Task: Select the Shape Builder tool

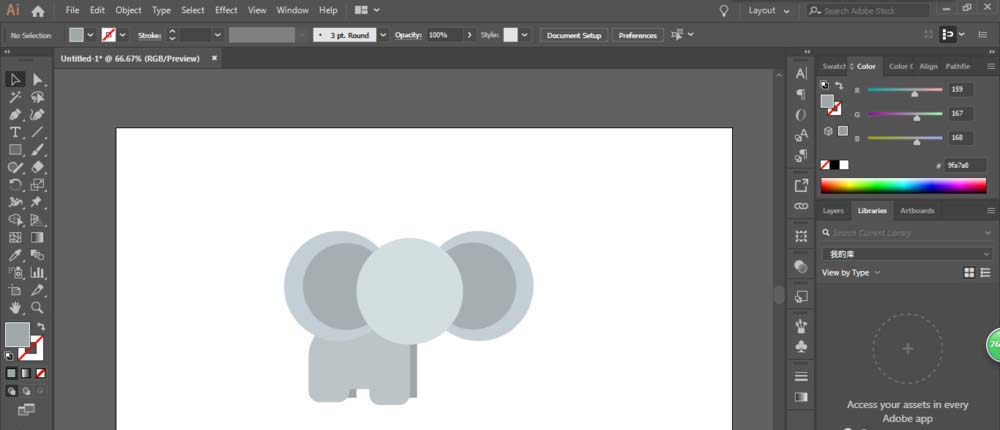Action: point(15,220)
